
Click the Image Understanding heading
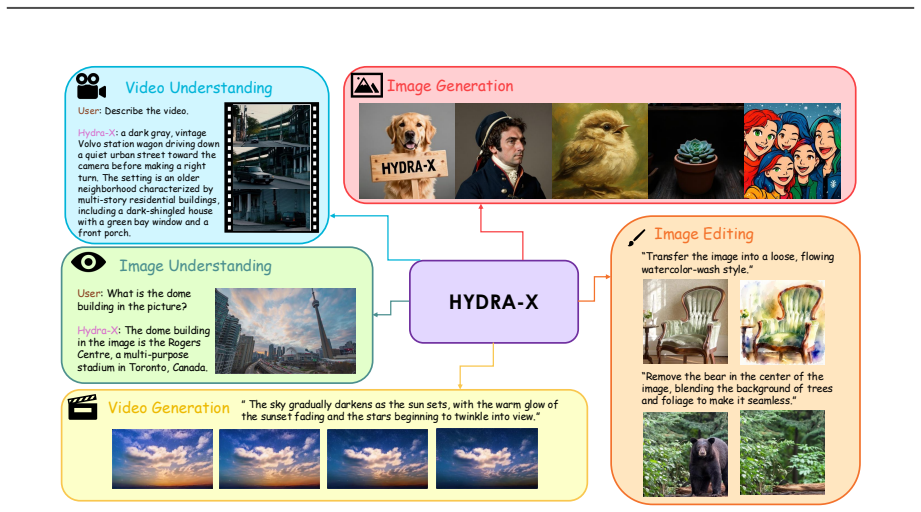[195, 266]
